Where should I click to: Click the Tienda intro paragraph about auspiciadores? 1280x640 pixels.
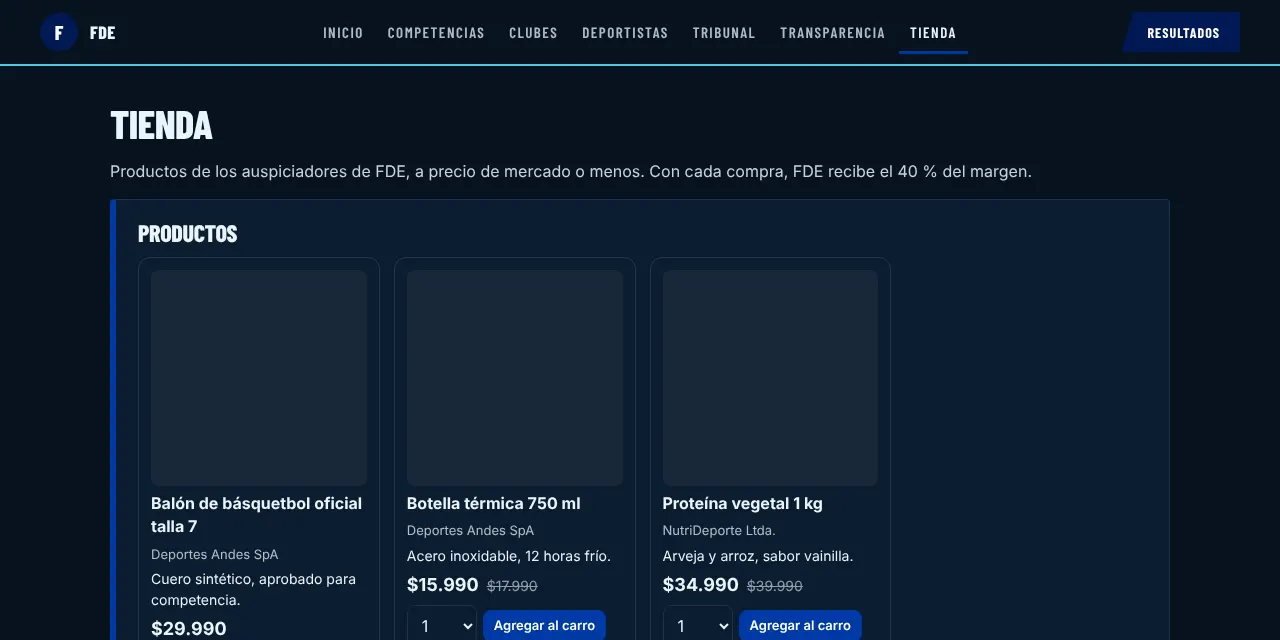[x=571, y=172]
